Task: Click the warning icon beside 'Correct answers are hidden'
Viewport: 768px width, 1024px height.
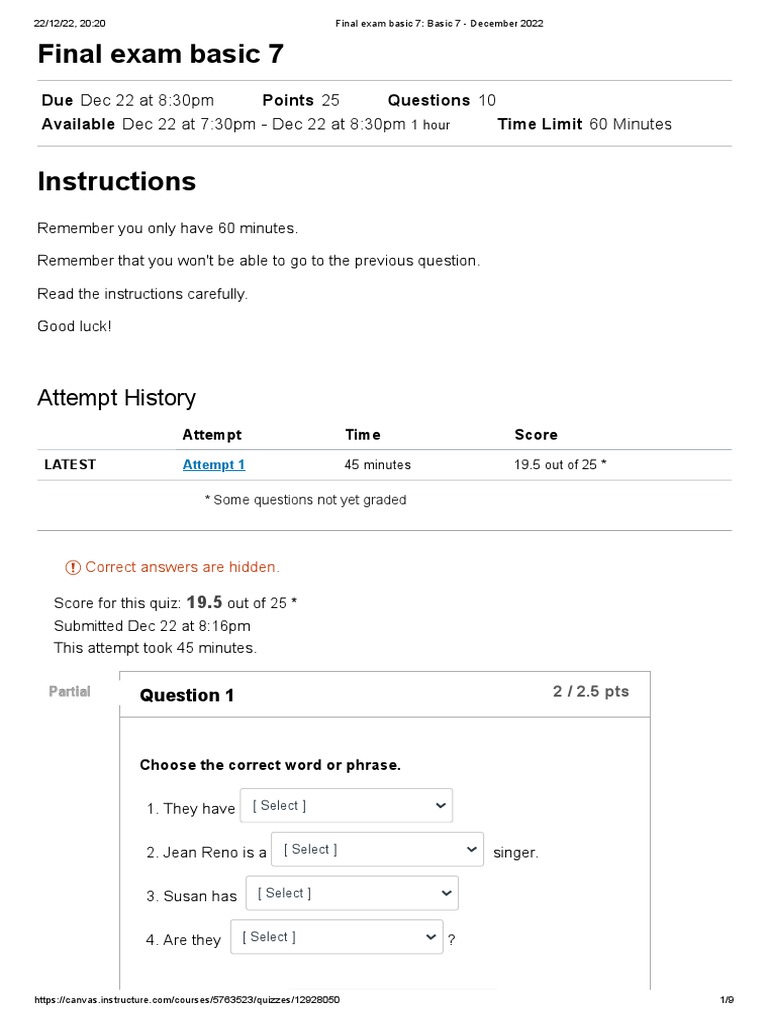Action: tap(73, 568)
